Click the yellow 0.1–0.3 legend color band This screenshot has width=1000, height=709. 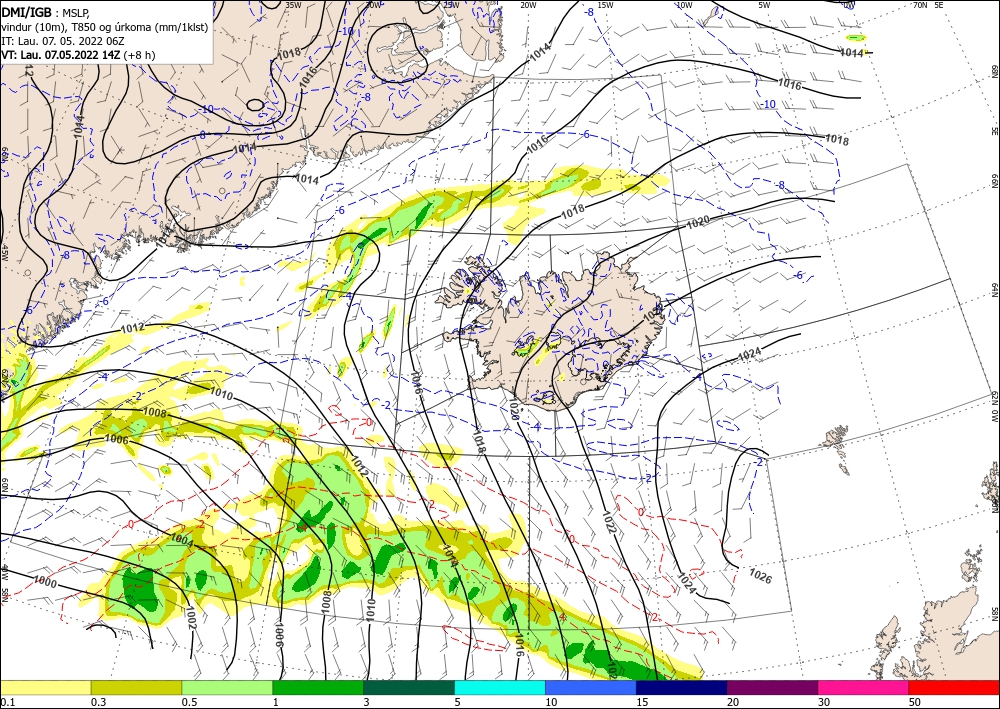click(x=45, y=687)
